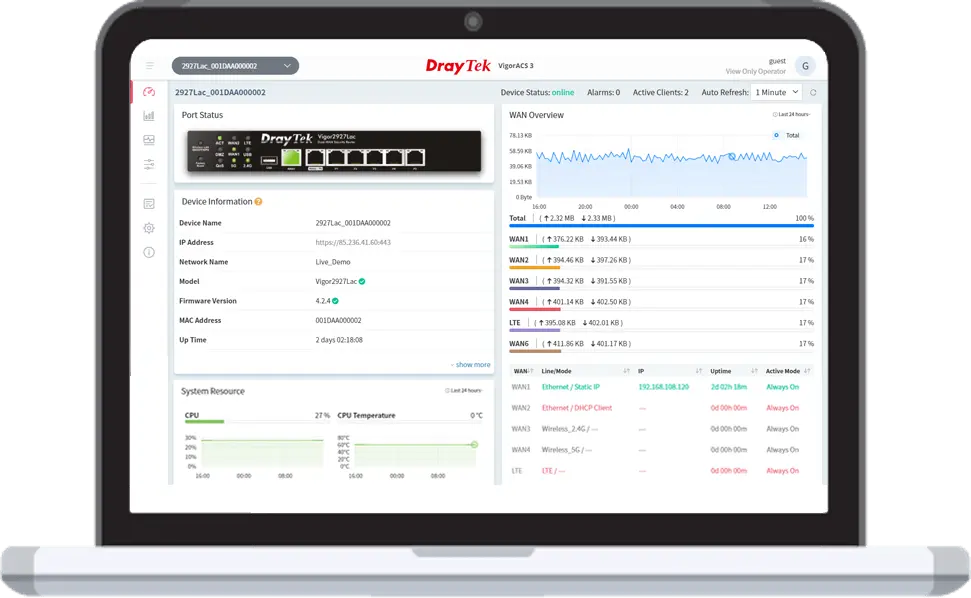
Task: Open WAN Overview Last 24 hours selector
Action: click(787, 115)
